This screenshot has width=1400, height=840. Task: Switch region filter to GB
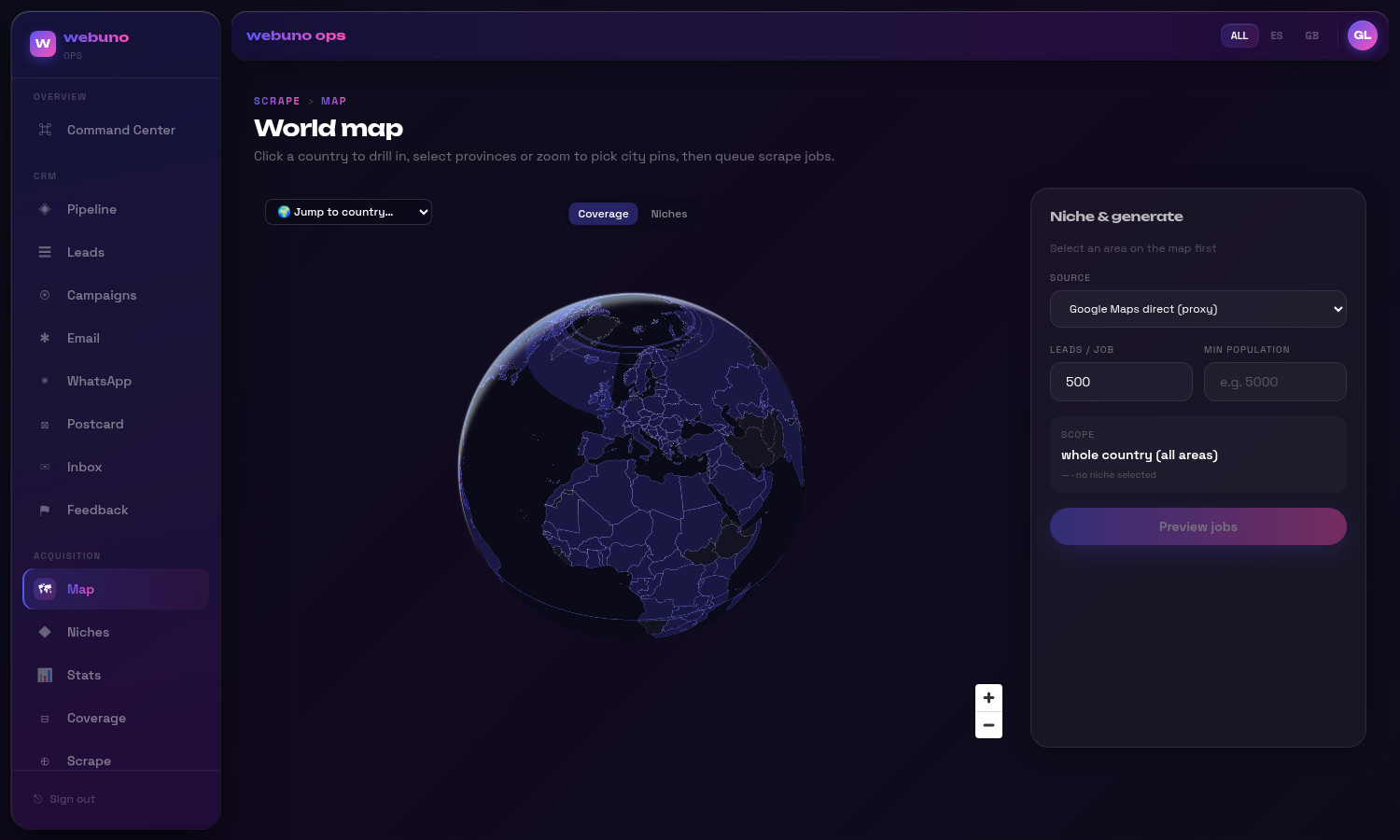click(x=1312, y=35)
